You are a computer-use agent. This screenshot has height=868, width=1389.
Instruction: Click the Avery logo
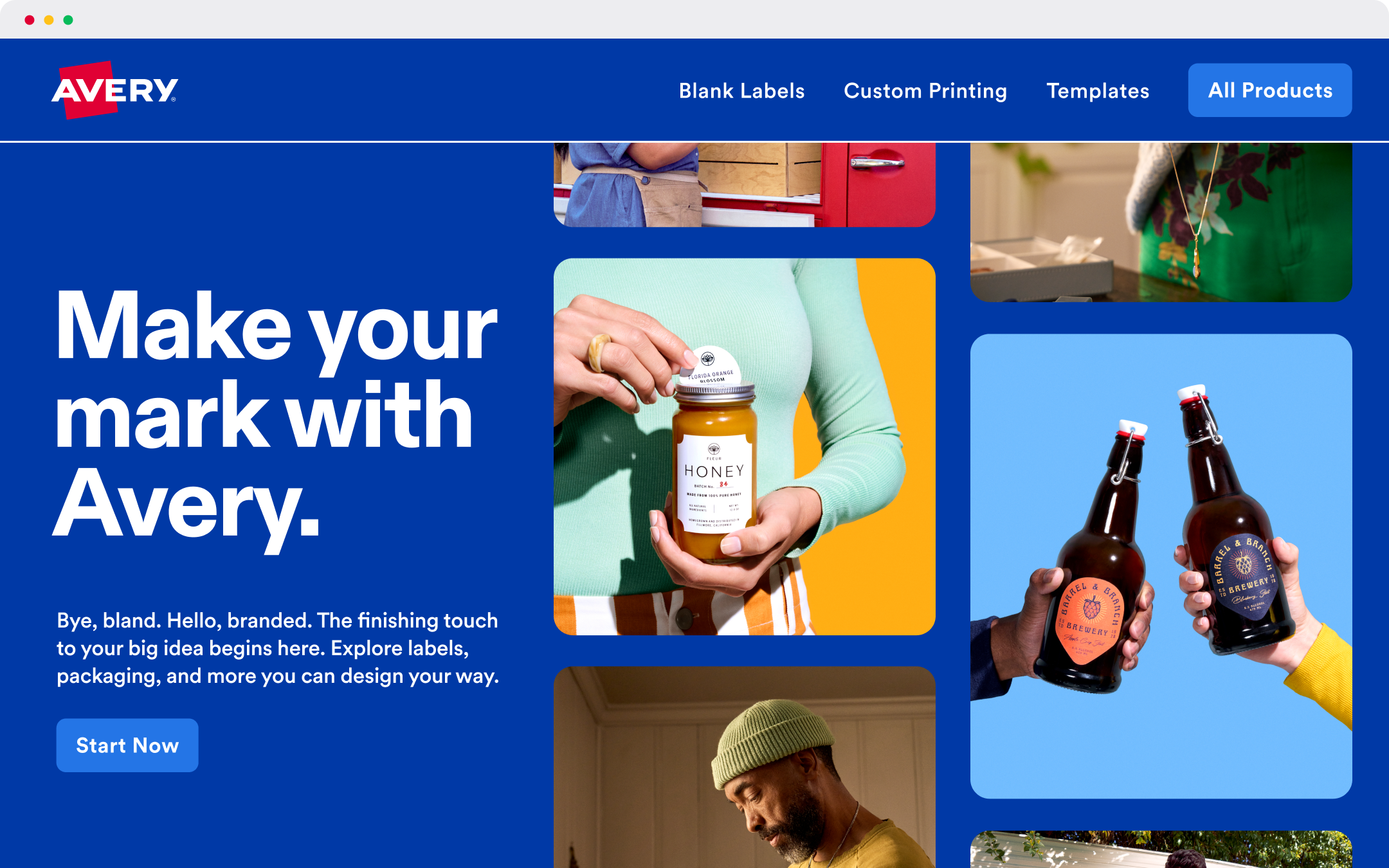point(114,90)
